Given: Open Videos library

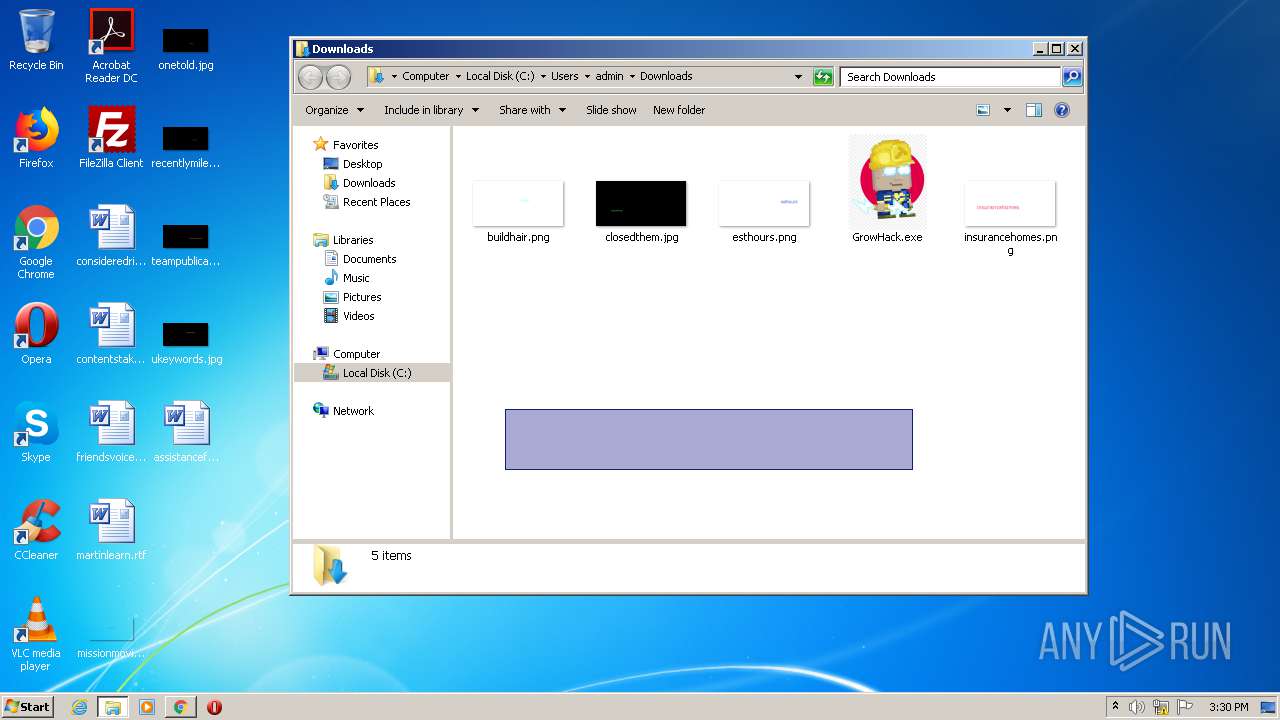Looking at the screenshot, I should coord(358,316).
